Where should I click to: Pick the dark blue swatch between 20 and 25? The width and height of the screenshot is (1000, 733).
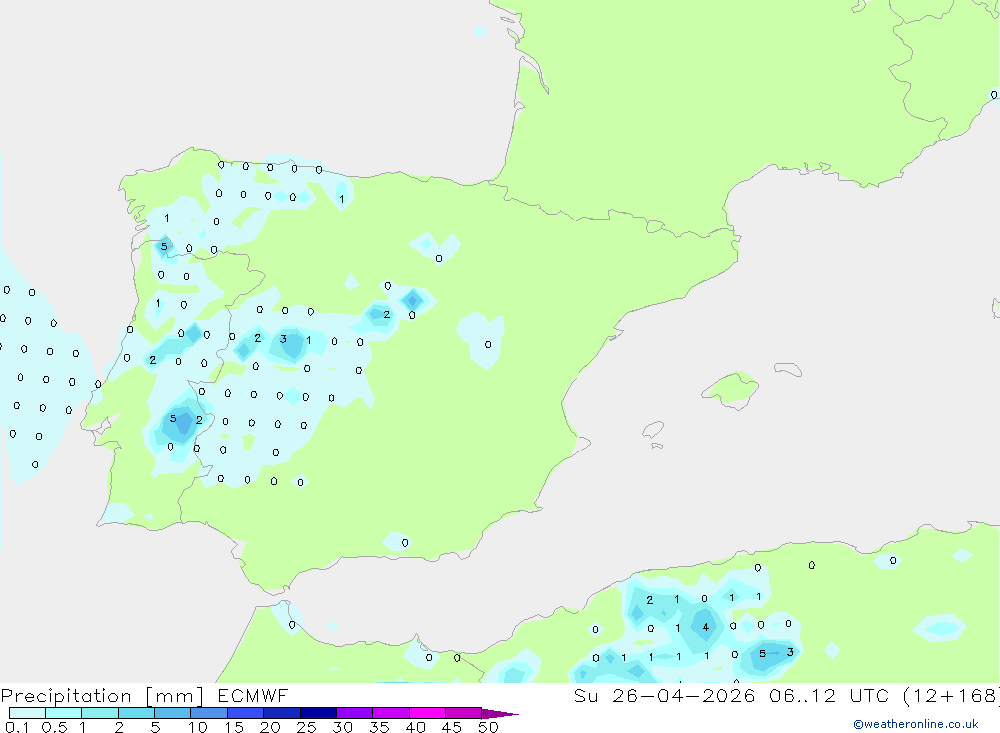tap(281, 713)
